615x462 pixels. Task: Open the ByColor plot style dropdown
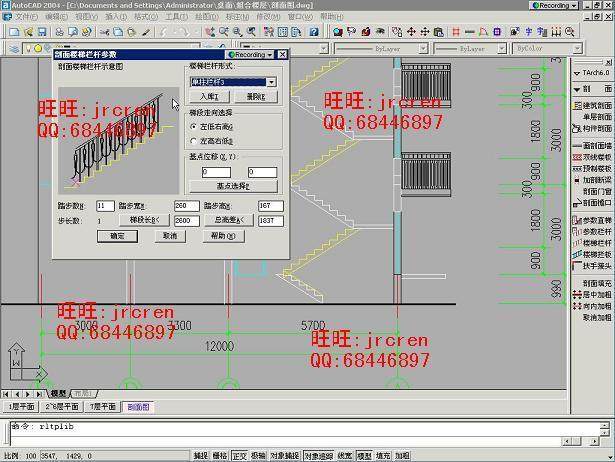[577, 49]
